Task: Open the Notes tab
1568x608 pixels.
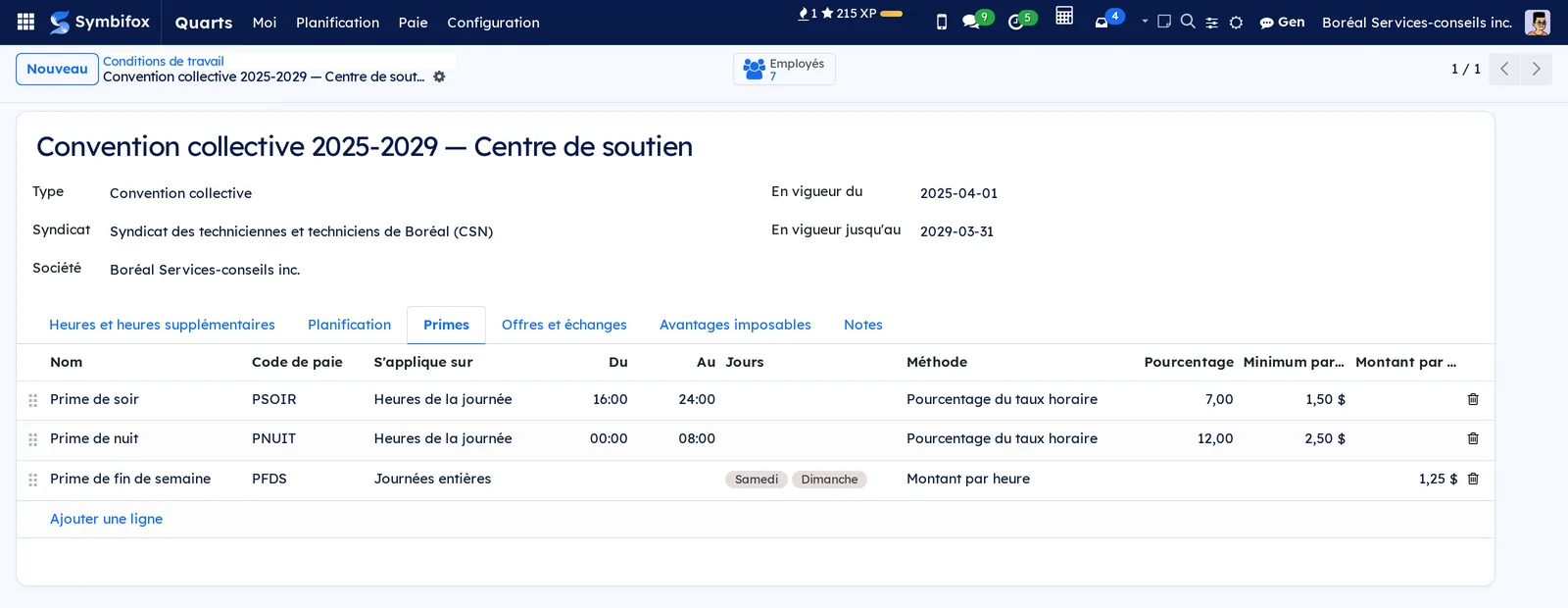Action: point(863,325)
